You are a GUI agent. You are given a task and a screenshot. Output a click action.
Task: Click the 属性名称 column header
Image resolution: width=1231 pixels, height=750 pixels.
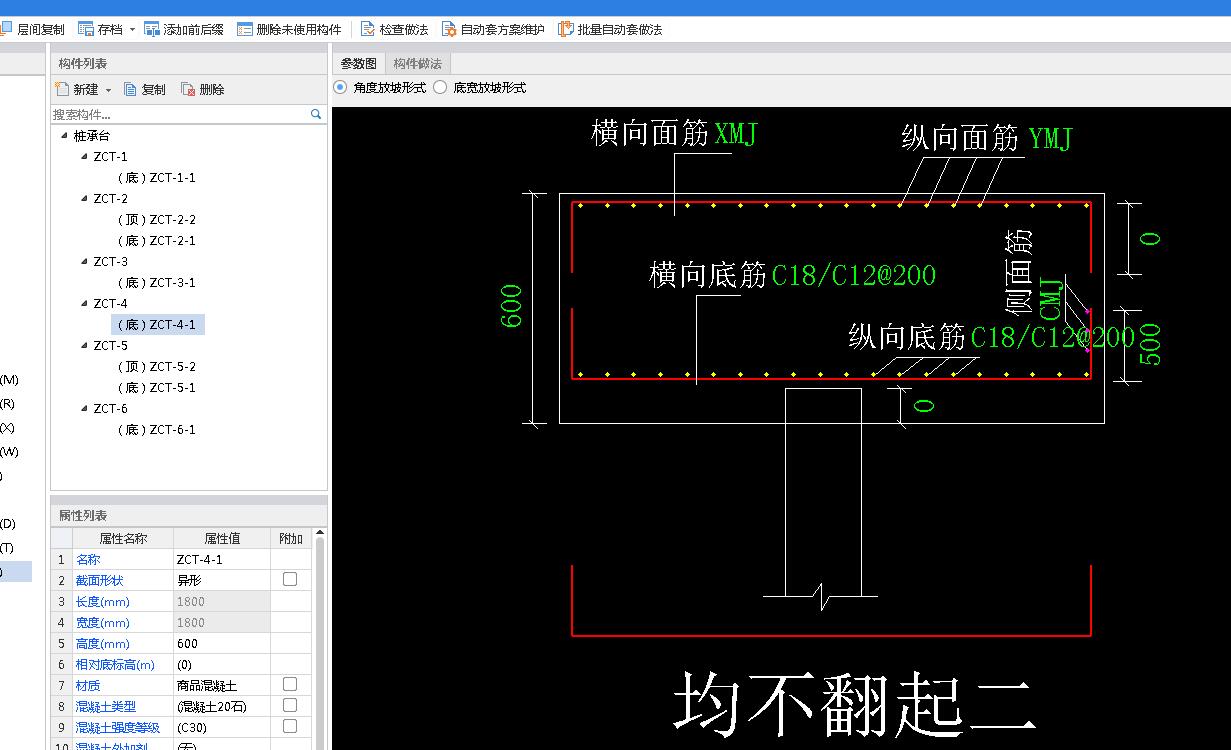(122, 538)
